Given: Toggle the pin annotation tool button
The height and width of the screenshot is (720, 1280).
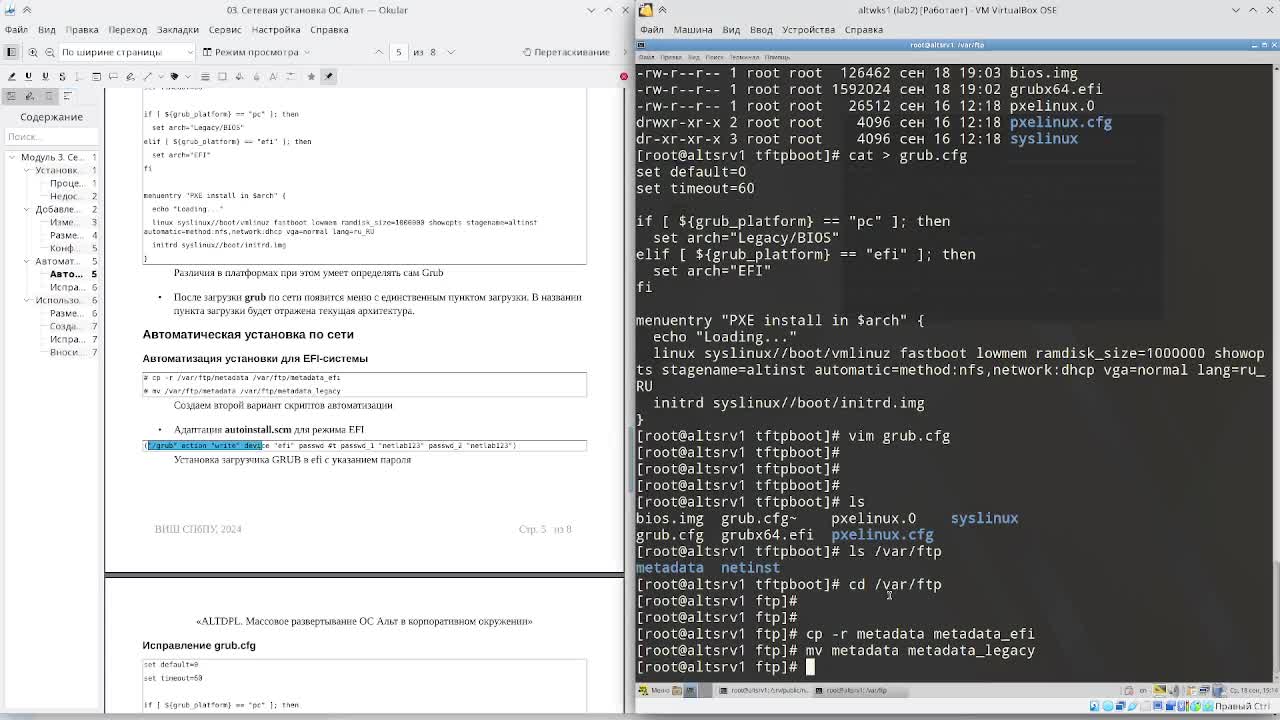Looking at the screenshot, I should (x=328, y=76).
